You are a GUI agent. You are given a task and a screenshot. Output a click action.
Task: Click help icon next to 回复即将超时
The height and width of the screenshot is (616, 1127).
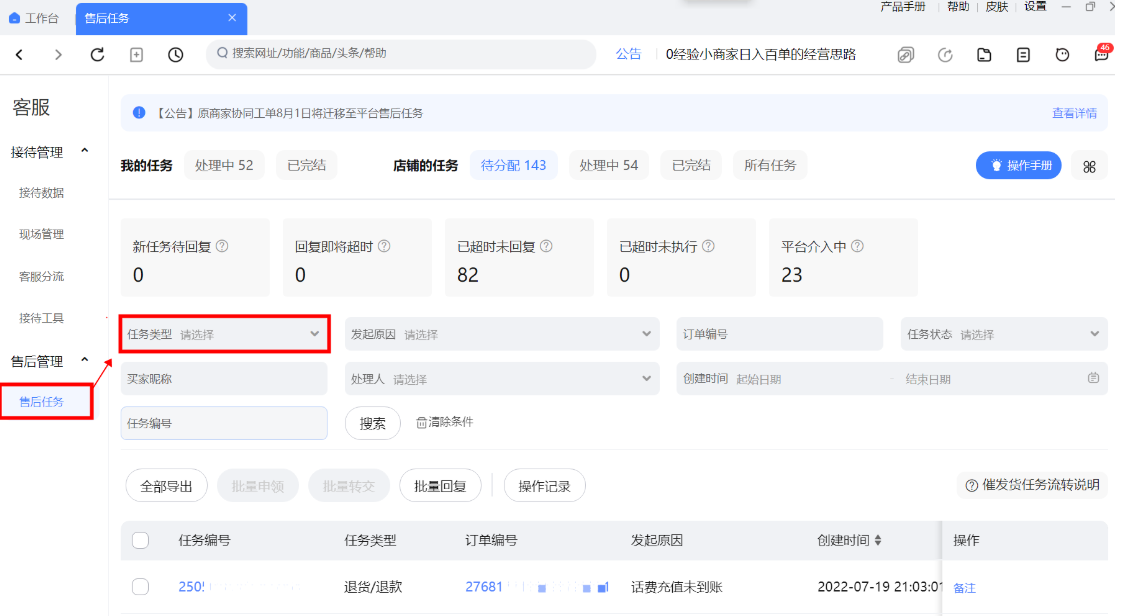pos(384,246)
